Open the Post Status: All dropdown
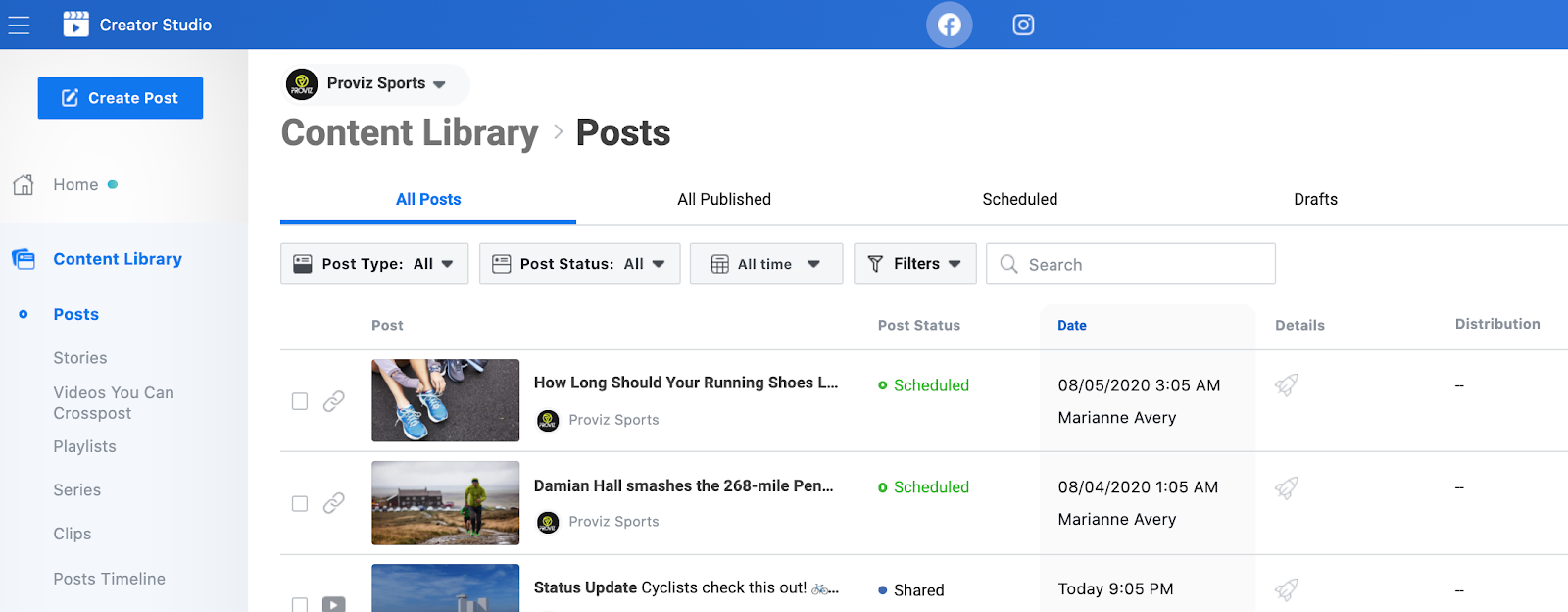Viewport: 1568px width, 612px height. point(579,264)
